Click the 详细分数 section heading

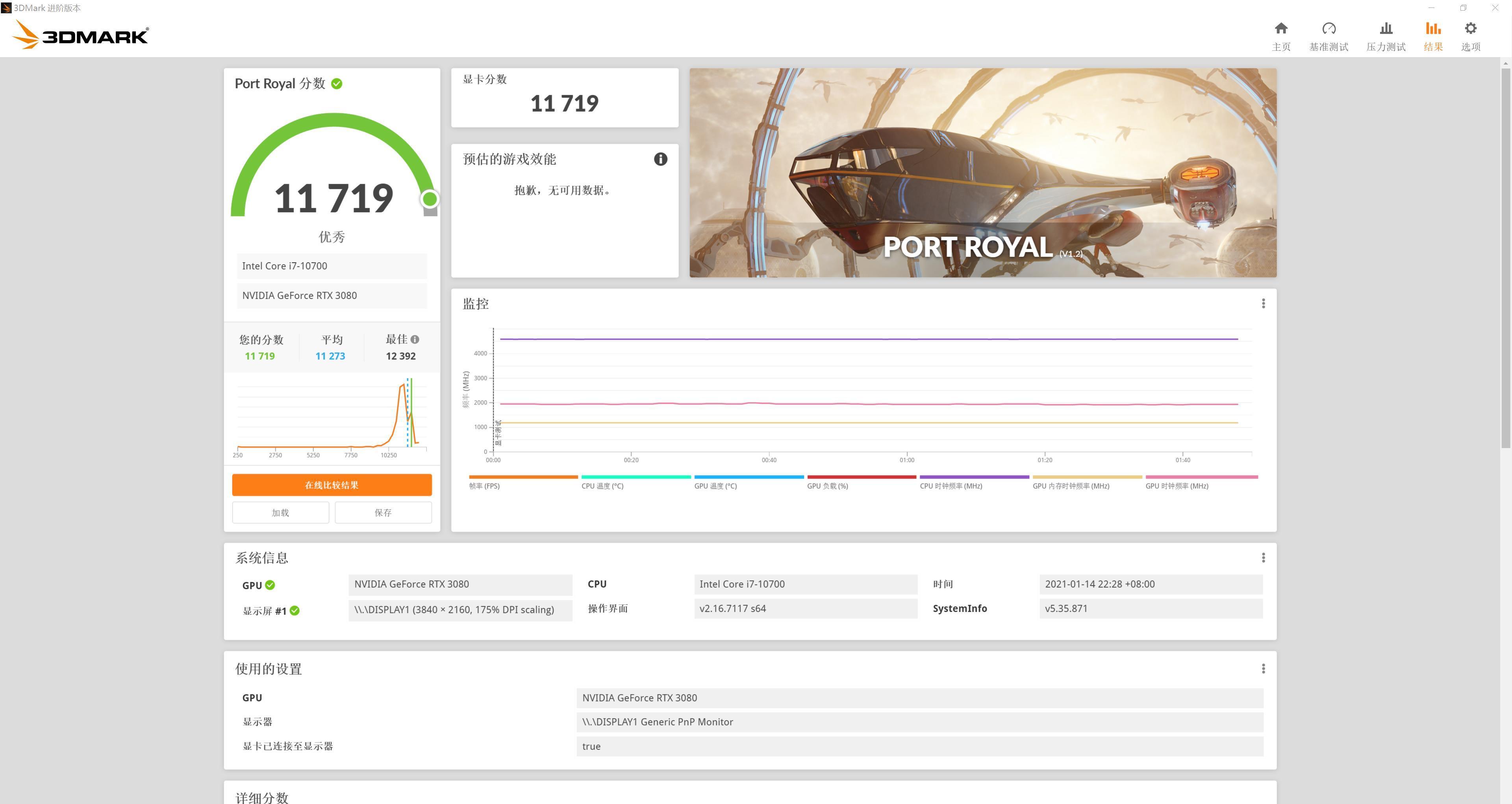[x=262, y=798]
